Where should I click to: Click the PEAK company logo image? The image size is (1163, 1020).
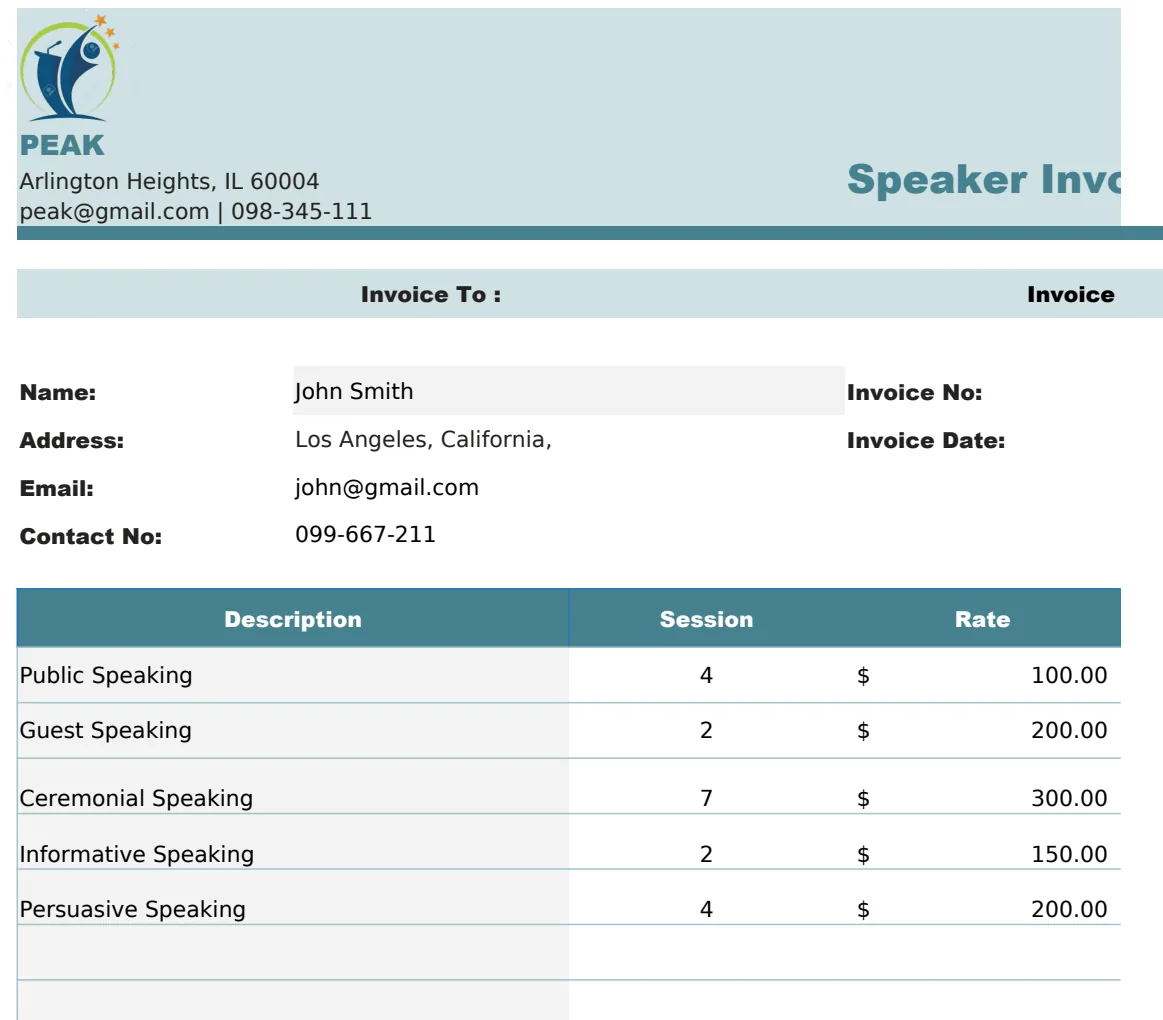(x=69, y=68)
